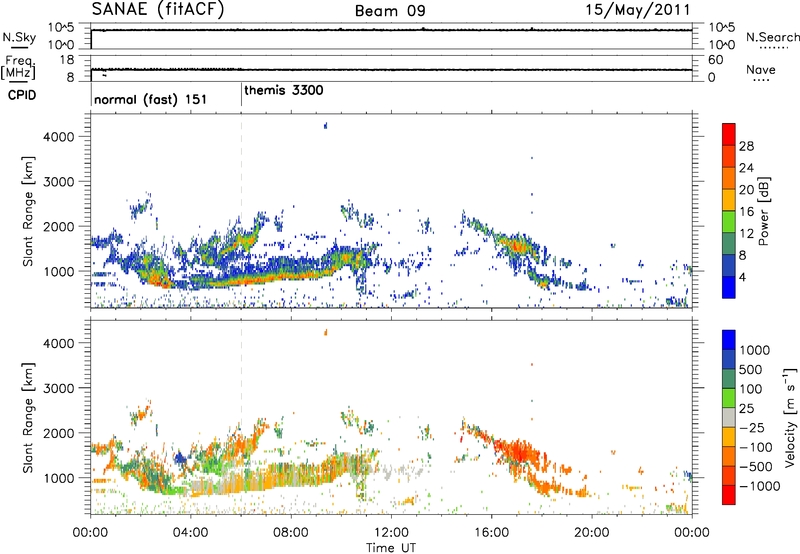The image size is (800, 554).
Task: Pick the red bottom segment of Velocity colorbar
Action: pyautogui.click(x=729, y=495)
